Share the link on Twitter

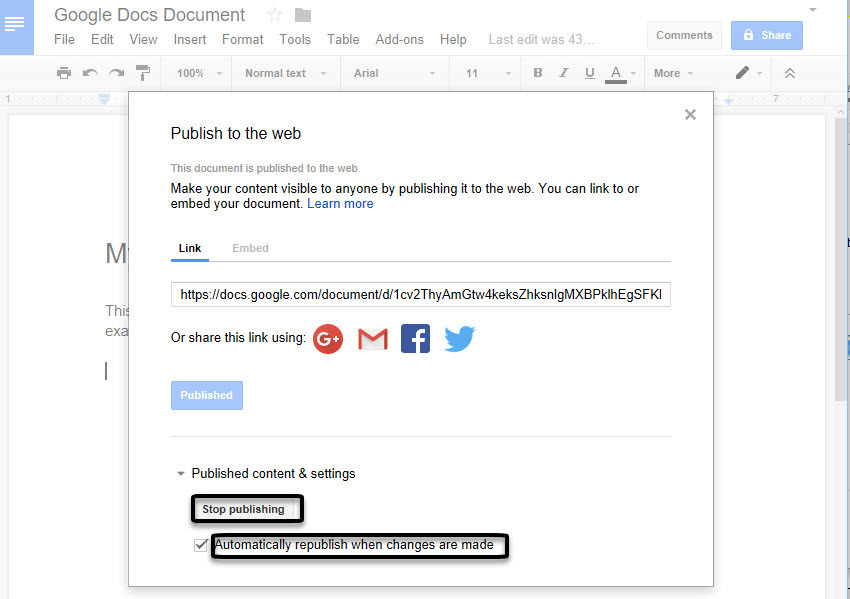[x=459, y=339]
